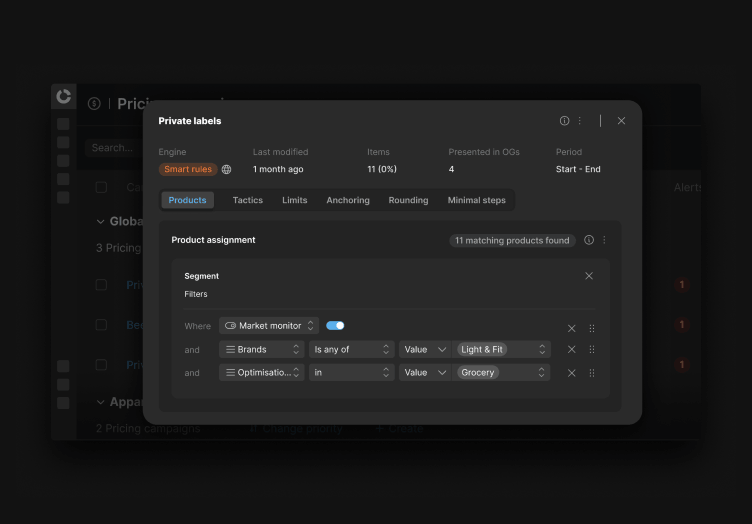The image size is (752, 524).
Task: Switch to the Tactics tab
Action: [x=247, y=200]
